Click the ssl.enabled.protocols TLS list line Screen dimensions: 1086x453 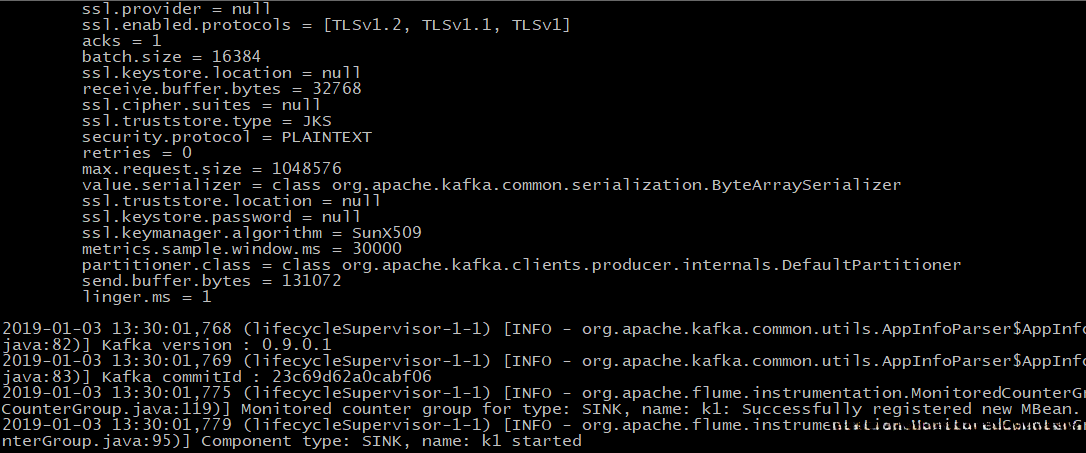point(326,24)
